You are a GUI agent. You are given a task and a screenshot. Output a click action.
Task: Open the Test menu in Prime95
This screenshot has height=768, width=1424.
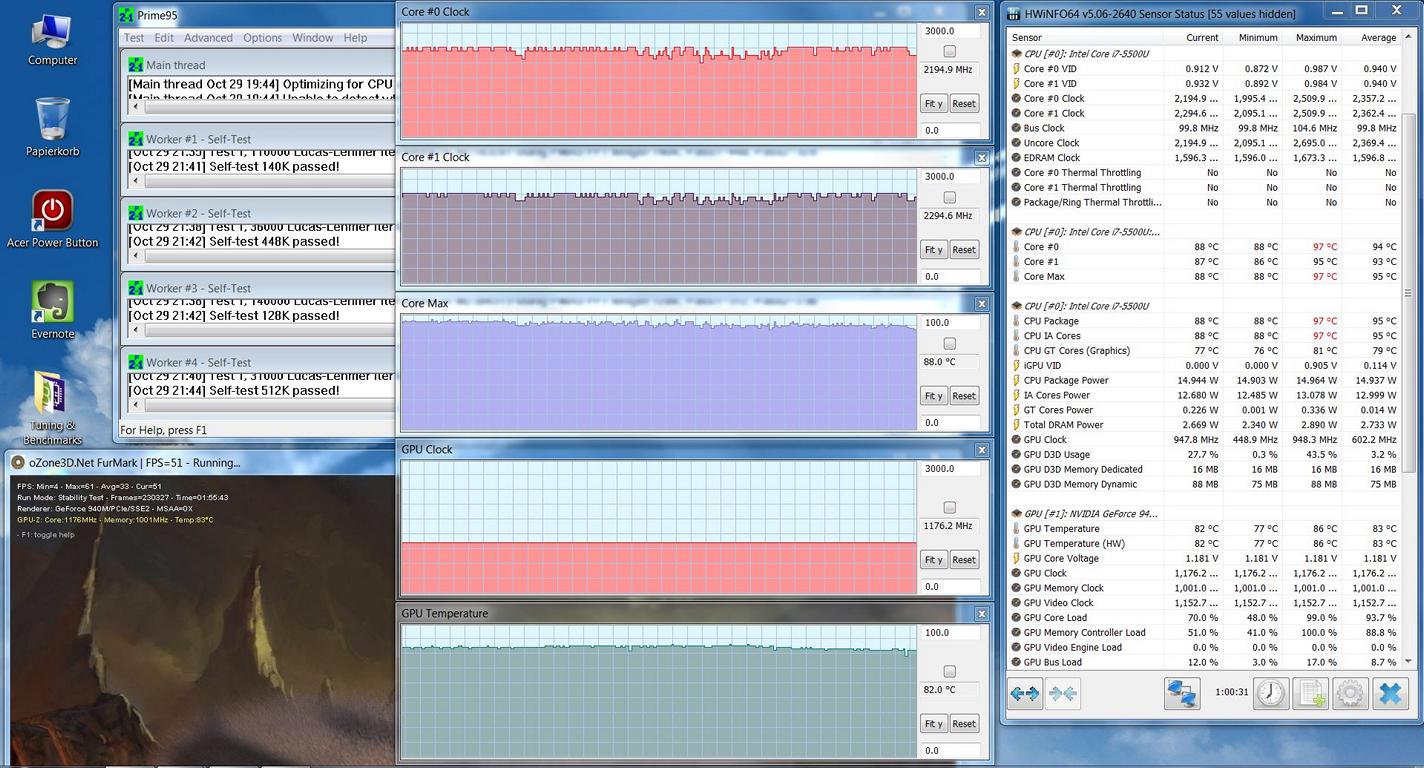(x=134, y=38)
